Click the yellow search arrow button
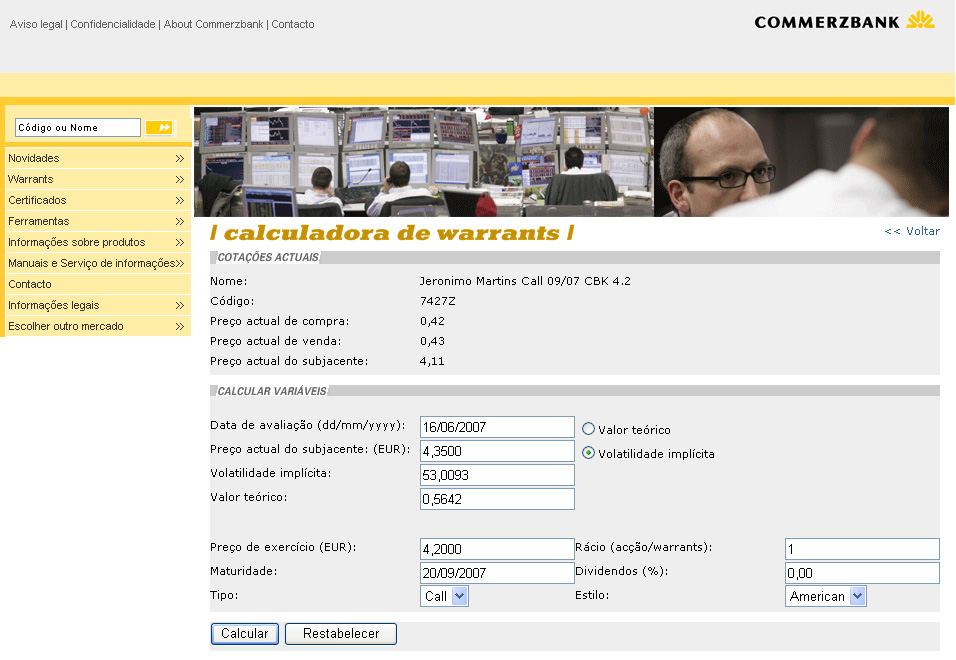The image size is (956, 660). 159,127
